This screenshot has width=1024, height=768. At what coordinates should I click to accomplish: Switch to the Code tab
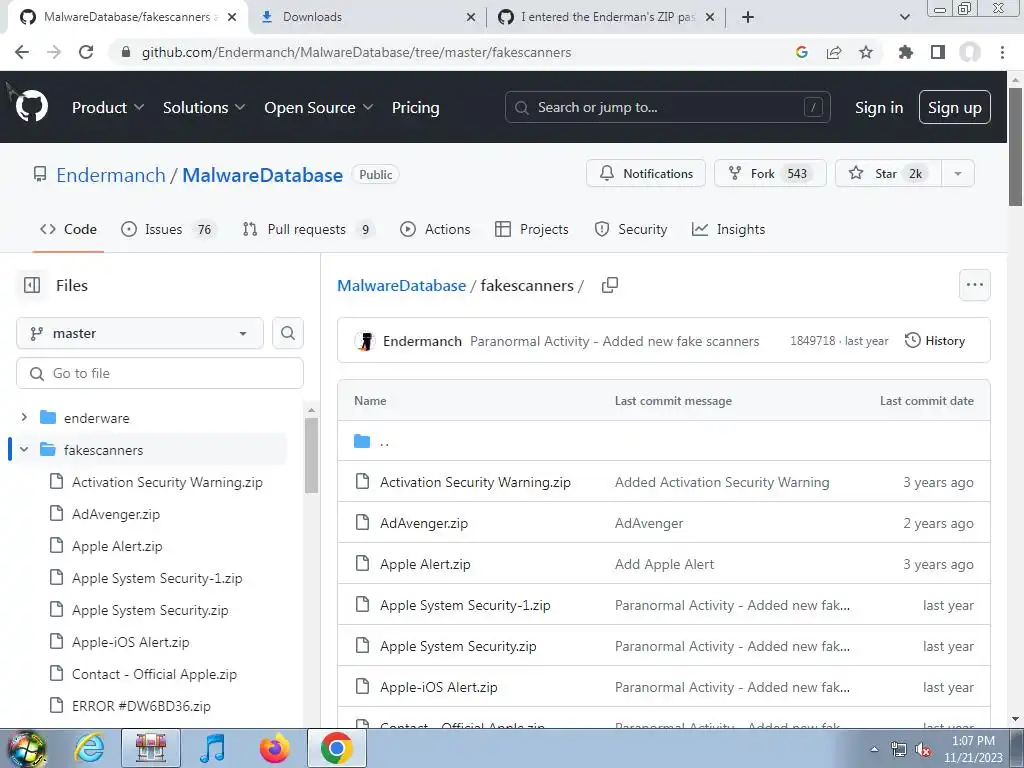point(68,229)
